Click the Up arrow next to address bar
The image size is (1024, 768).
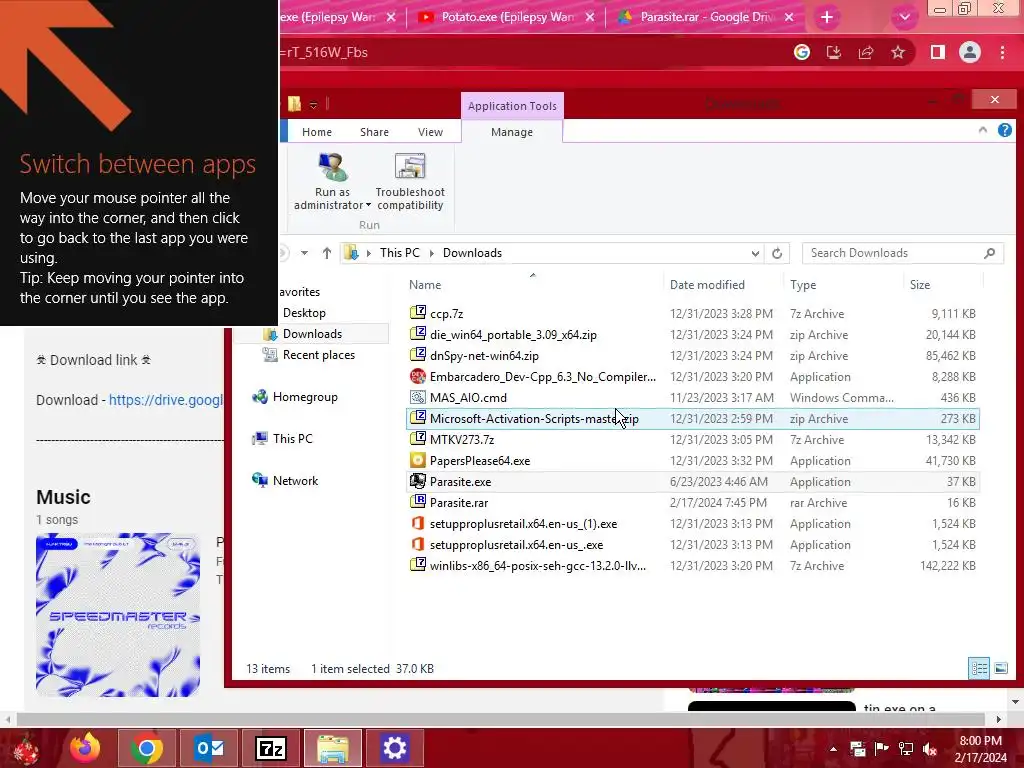click(327, 253)
